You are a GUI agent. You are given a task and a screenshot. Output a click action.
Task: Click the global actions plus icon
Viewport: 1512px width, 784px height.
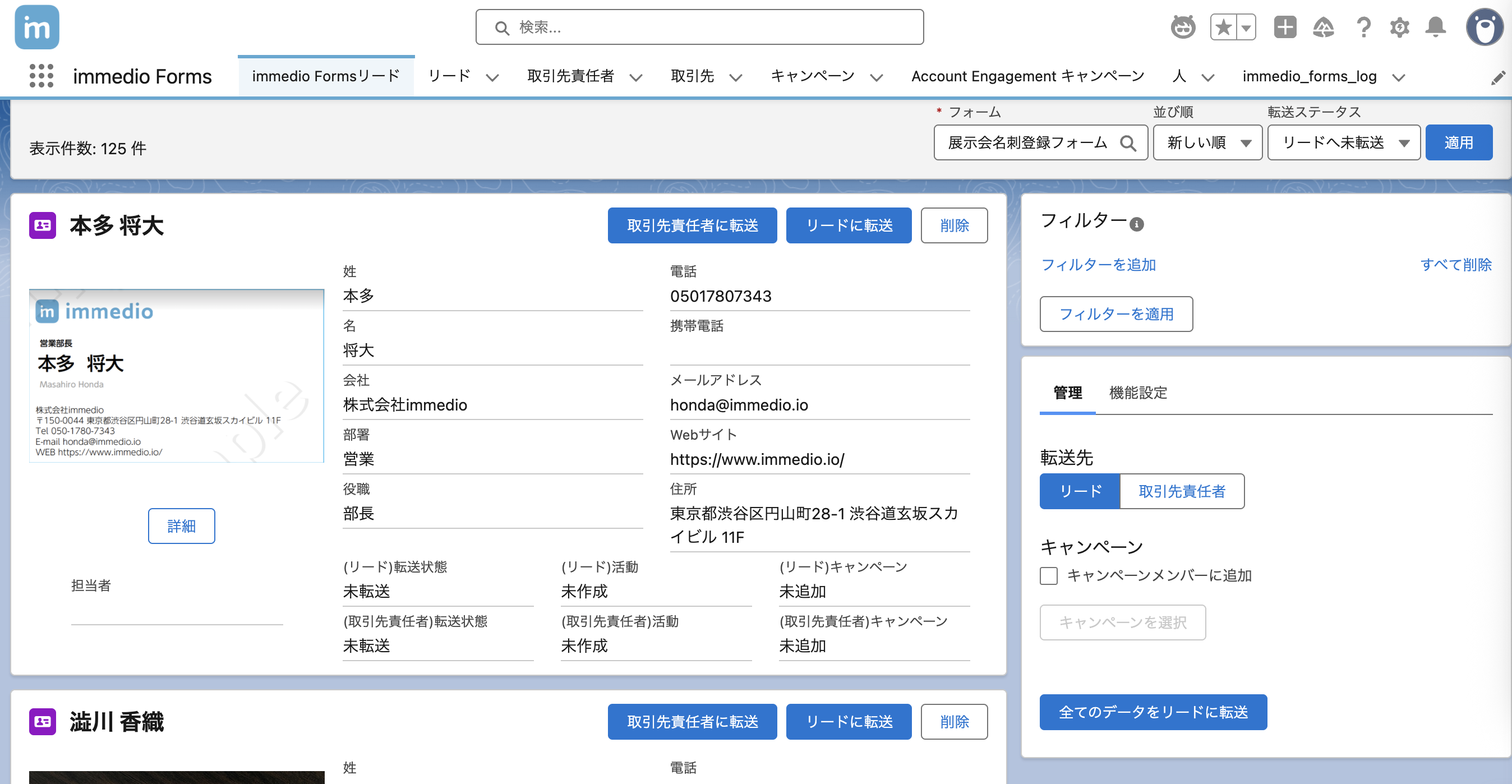point(1285,27)
